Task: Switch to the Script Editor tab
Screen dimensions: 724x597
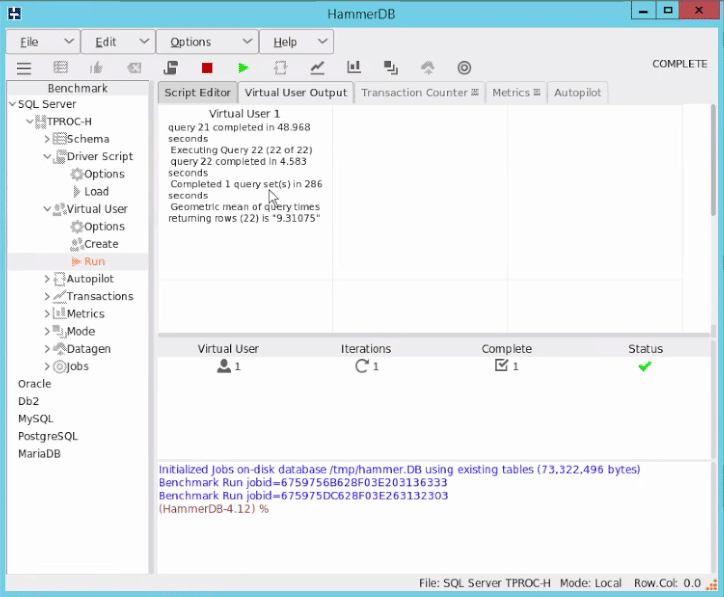Action: (198, 93)
